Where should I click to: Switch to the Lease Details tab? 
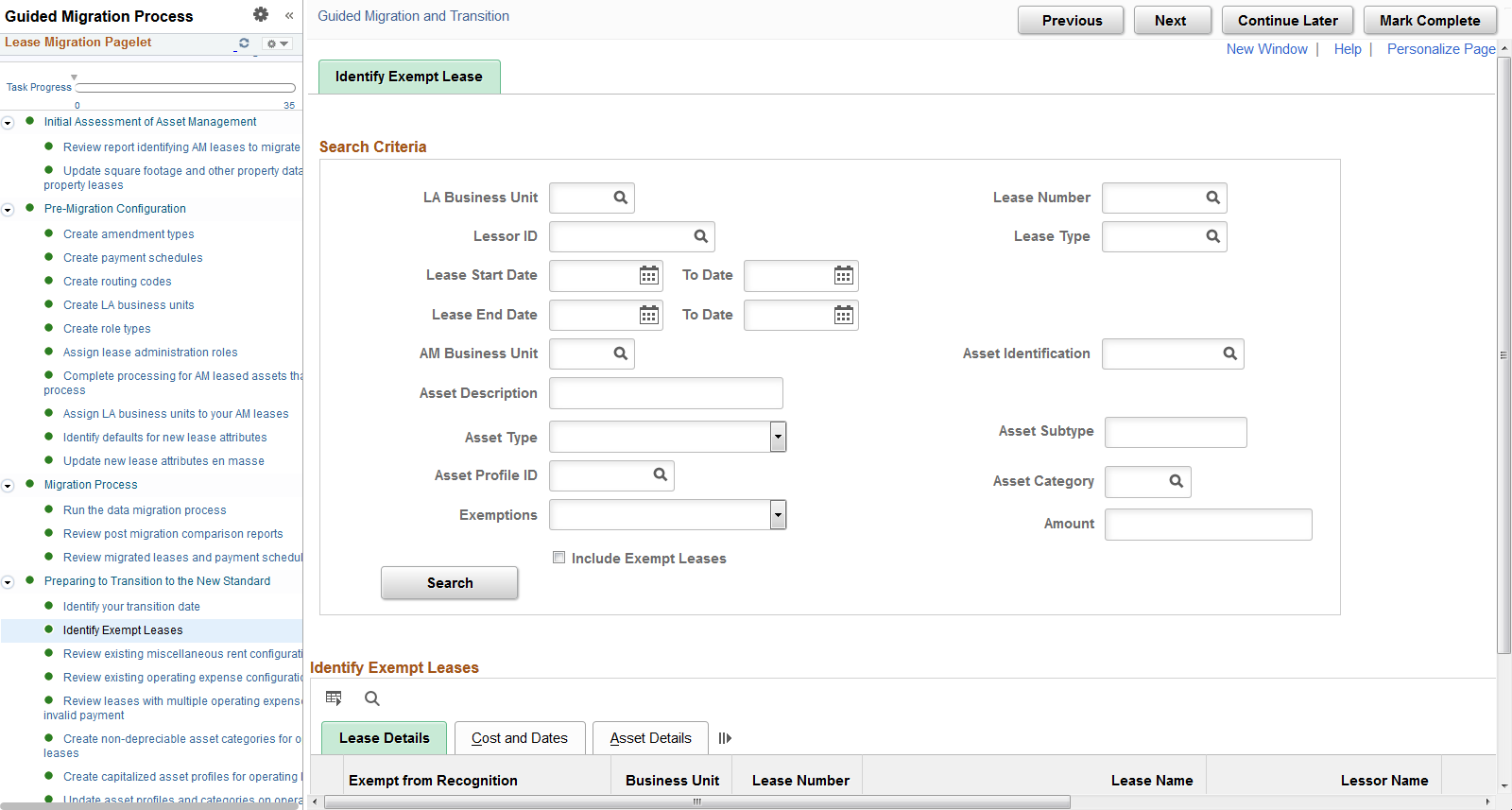coord(384,738)
